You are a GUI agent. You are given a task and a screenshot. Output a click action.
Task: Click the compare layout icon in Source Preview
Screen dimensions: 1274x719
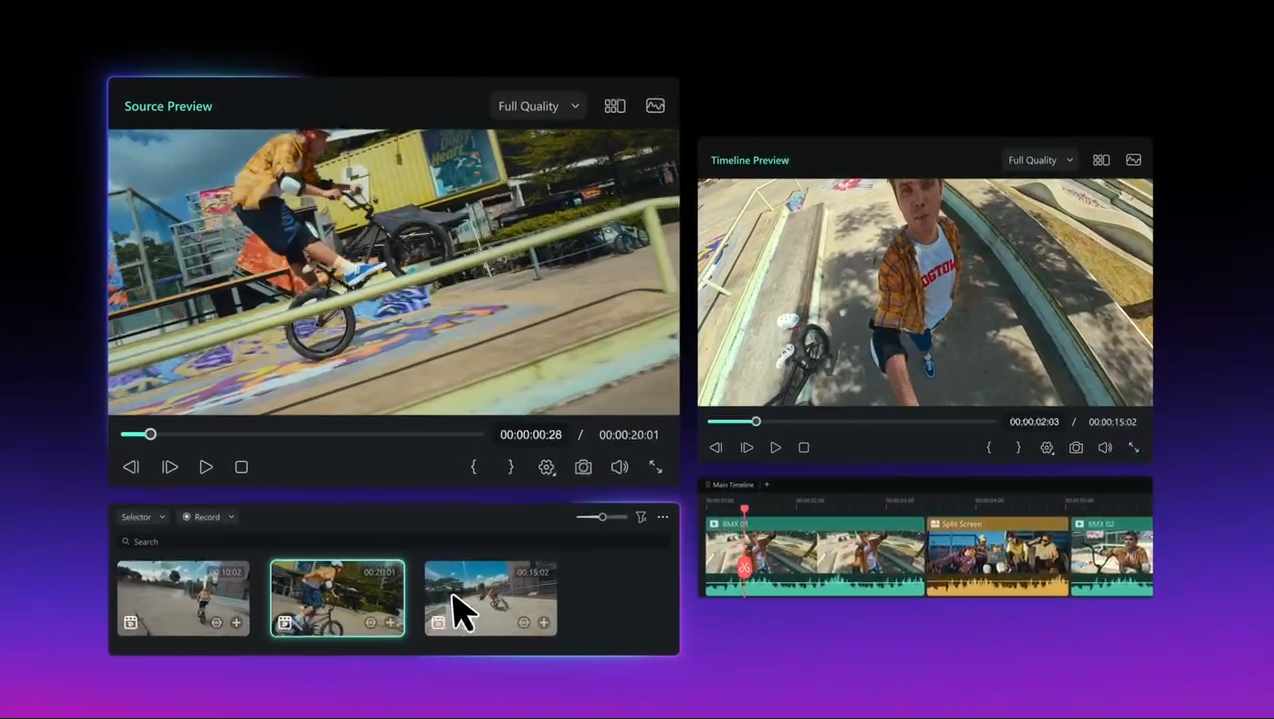click(x=615, y=106)
